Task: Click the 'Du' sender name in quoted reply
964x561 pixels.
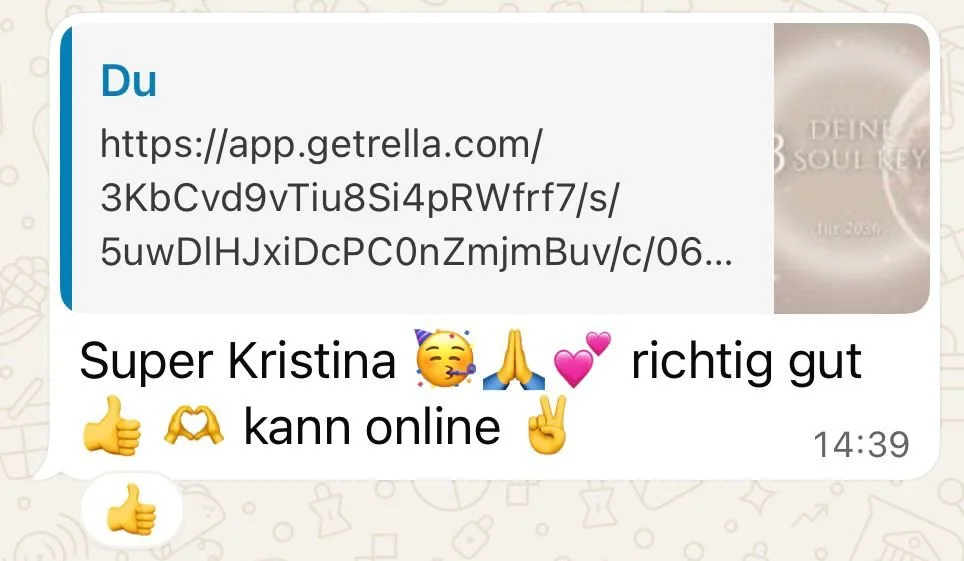Action: tap(128, 81)
